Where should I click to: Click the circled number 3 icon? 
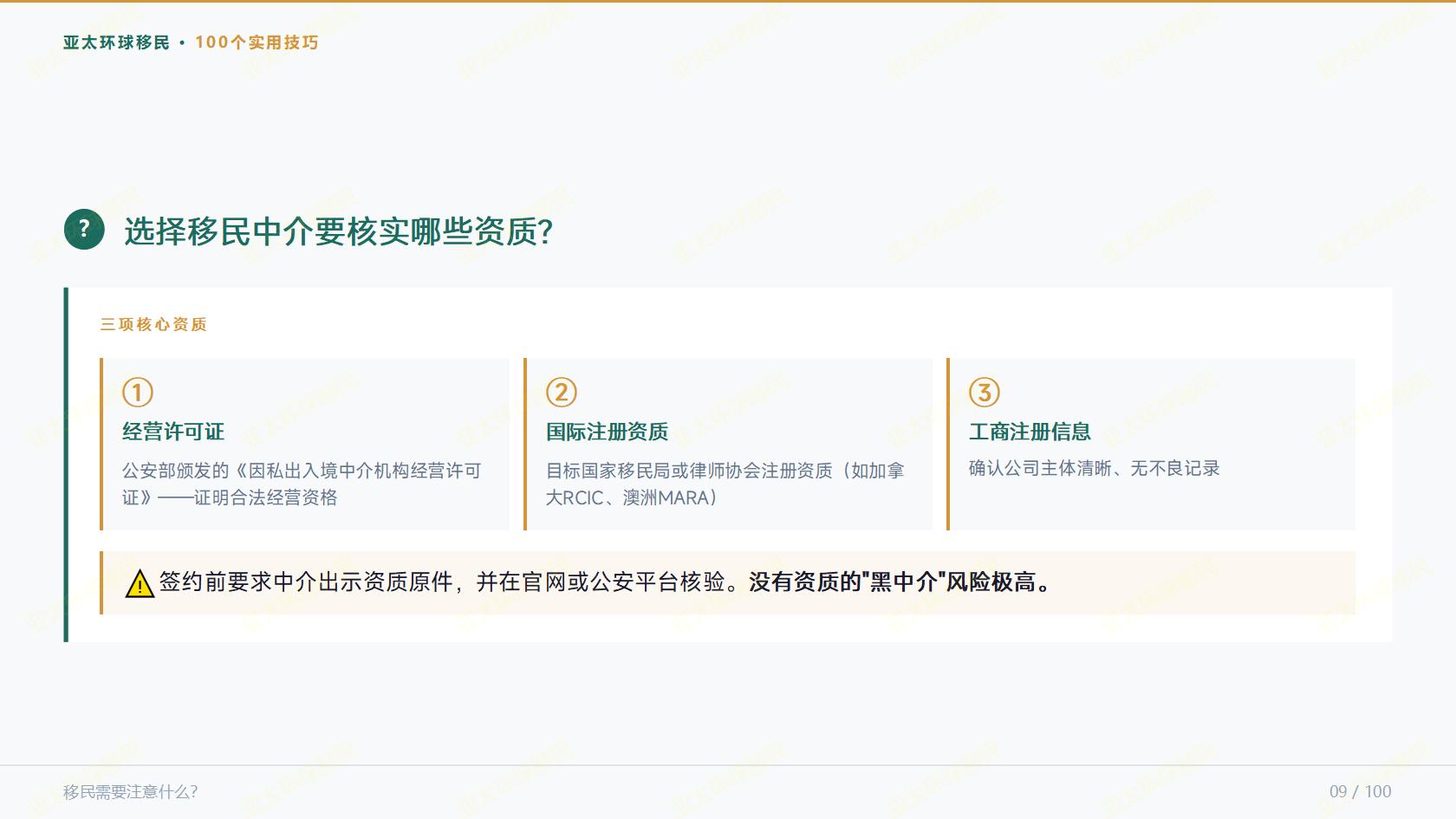point(985,393)
